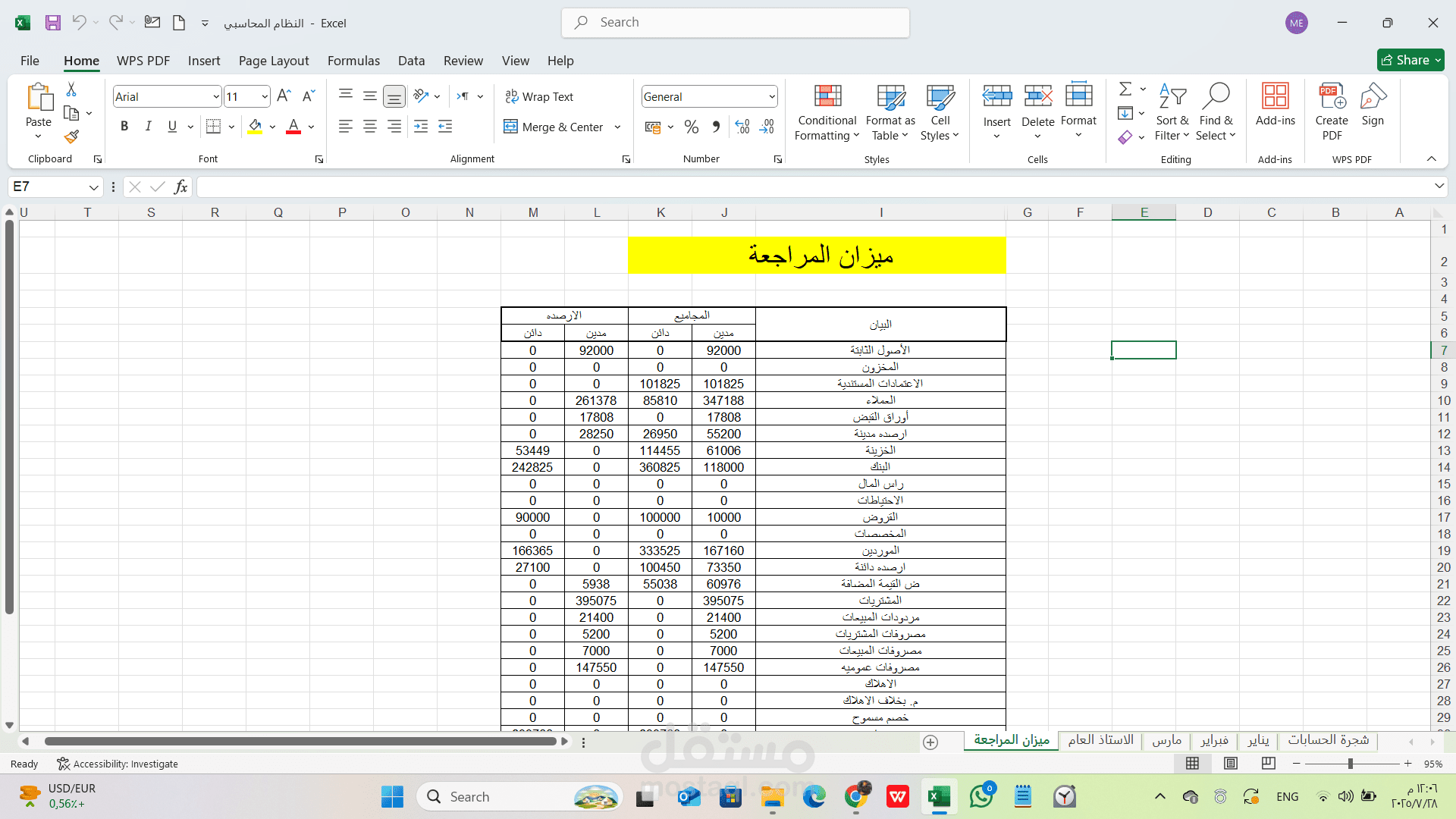Switch to الاستاذ العام sheet tab
Image resolution: width=1456 pixels, height=819 pixels.
(1100, 740)
